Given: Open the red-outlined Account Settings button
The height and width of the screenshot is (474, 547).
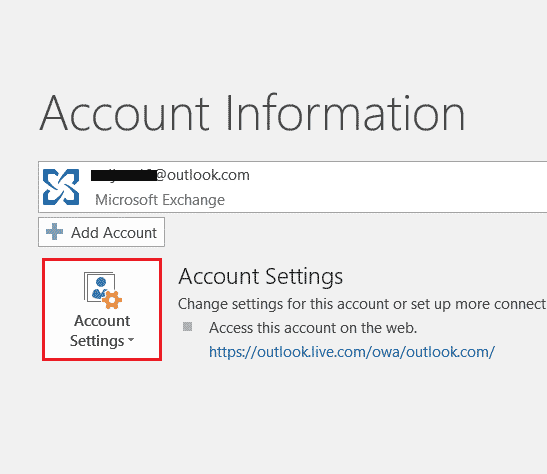Looking at the screenshot, I should click(102, 309).
